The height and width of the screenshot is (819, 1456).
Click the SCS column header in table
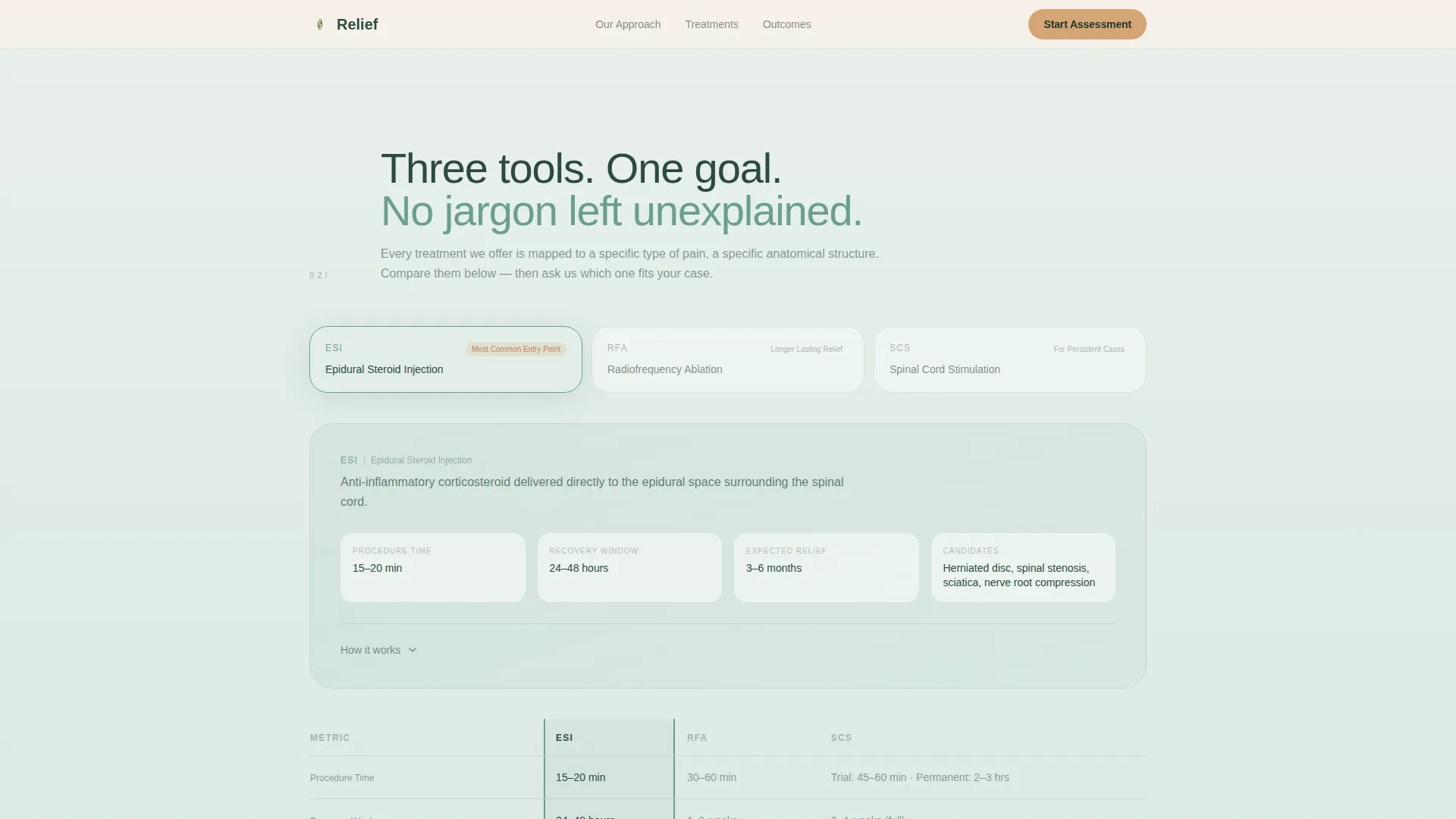coord(841,738)
